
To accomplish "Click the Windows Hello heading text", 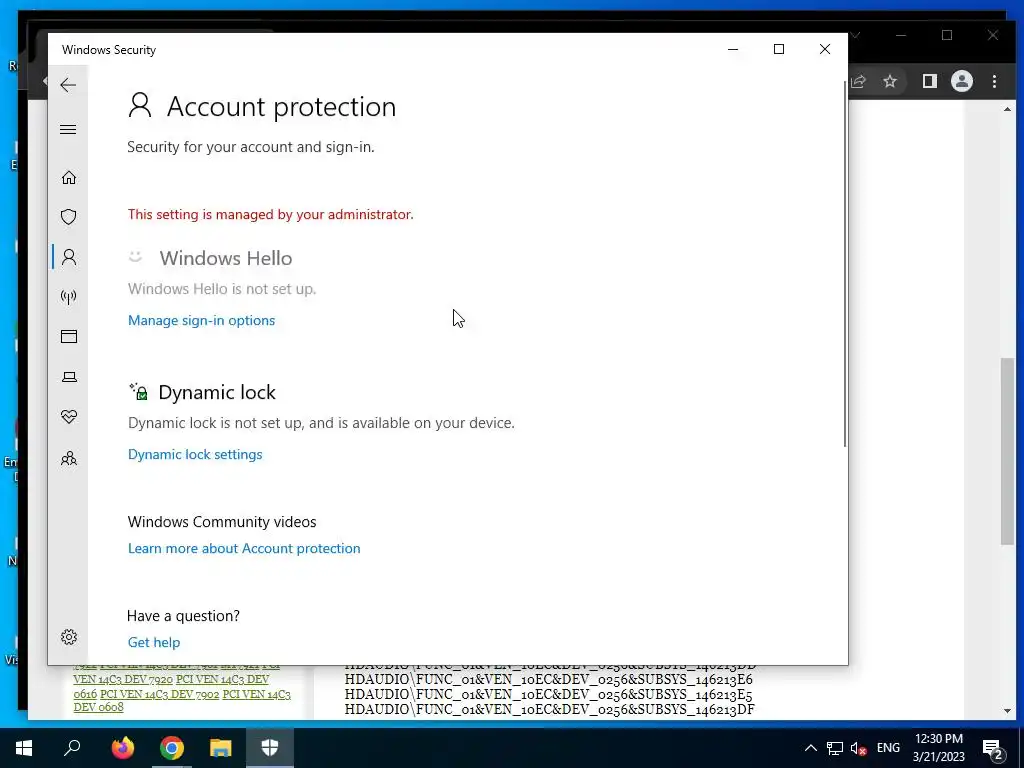I will pyautogui.click(x=225, y=258).
